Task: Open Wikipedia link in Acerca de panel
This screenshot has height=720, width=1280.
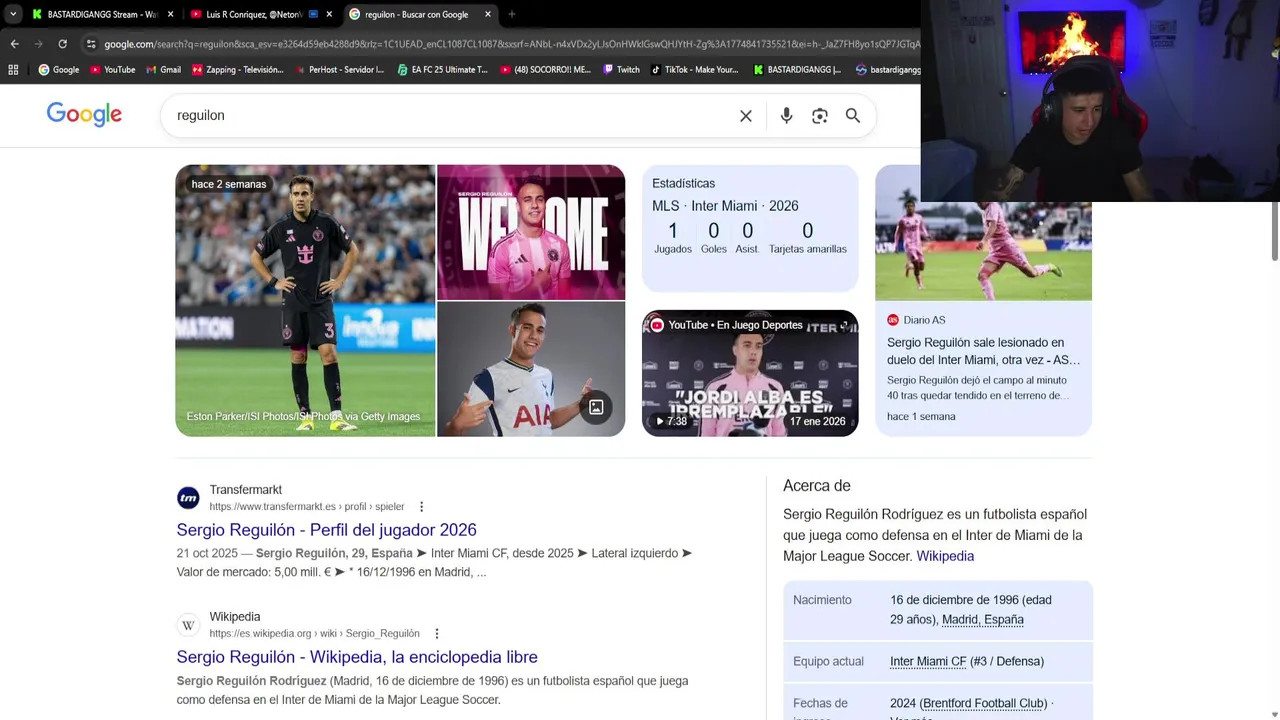Action: 945,556
